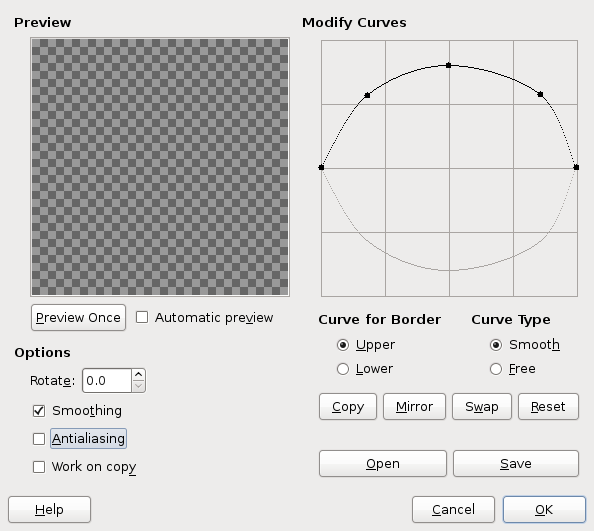
Task: Select the left endpoint of the curve
Action: point(321,167)
